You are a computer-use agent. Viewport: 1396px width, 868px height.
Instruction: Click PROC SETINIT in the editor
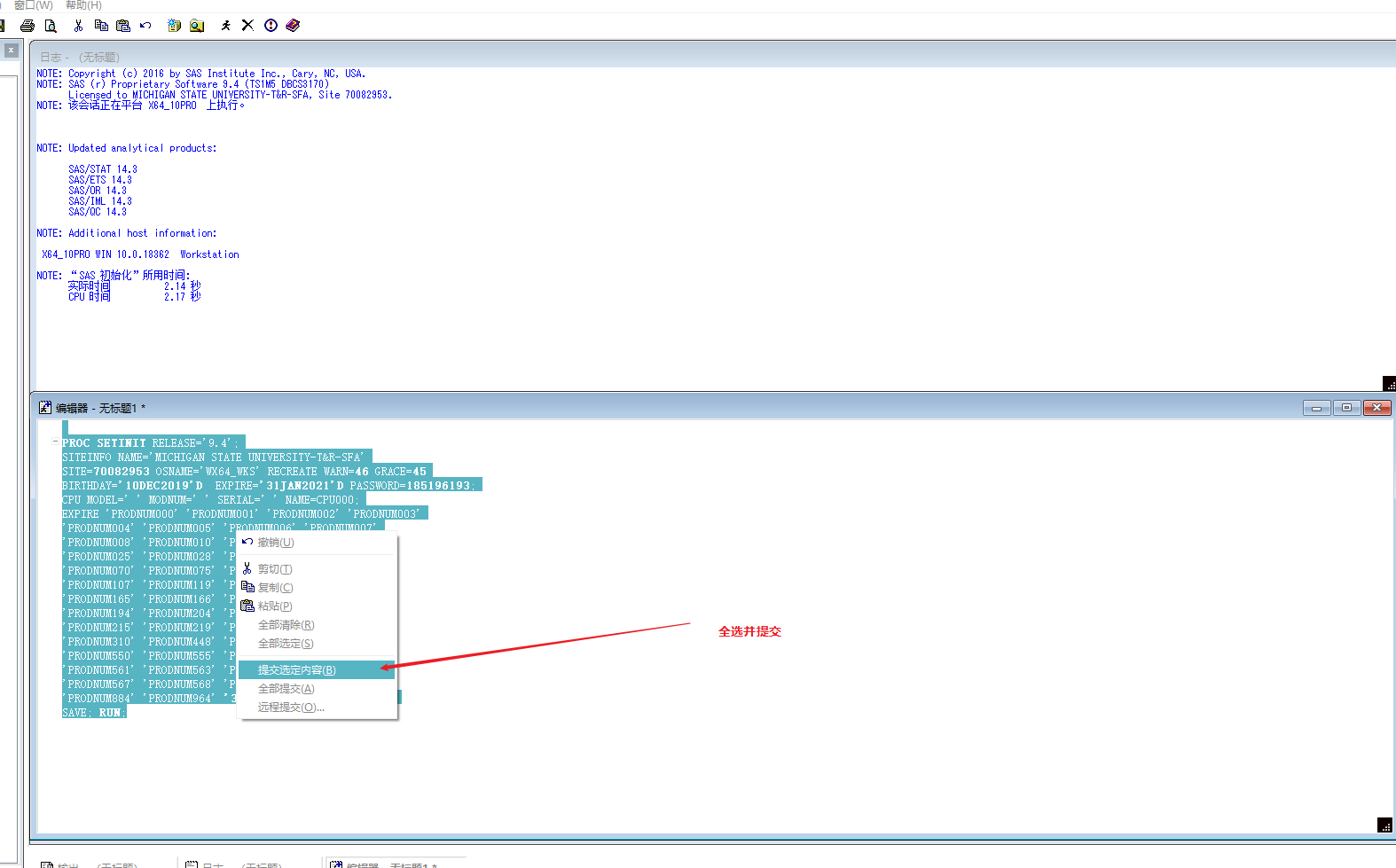tap(104, 443)
